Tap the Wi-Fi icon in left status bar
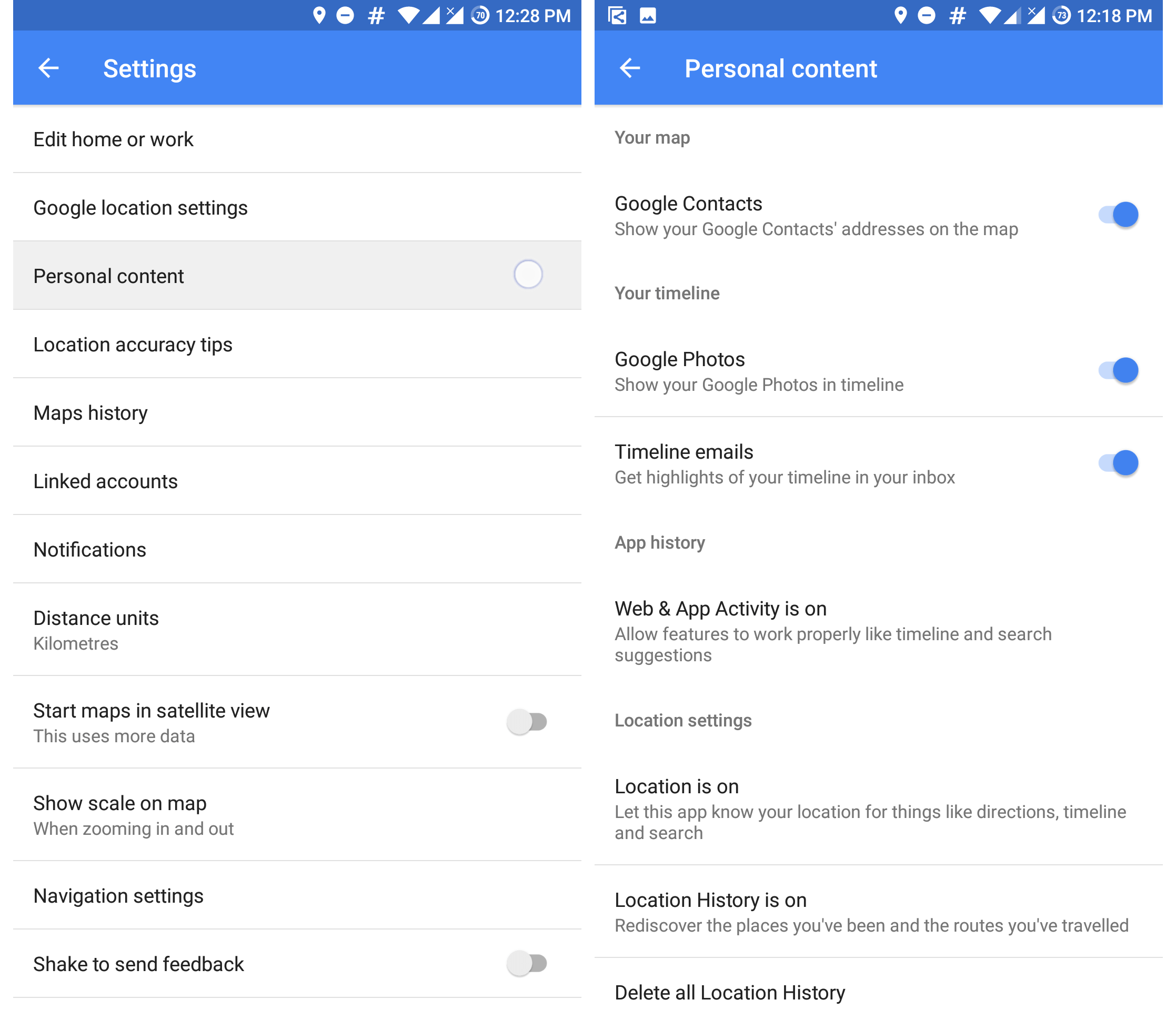This screenshot has height=1010, width=1176. (409, 15)
